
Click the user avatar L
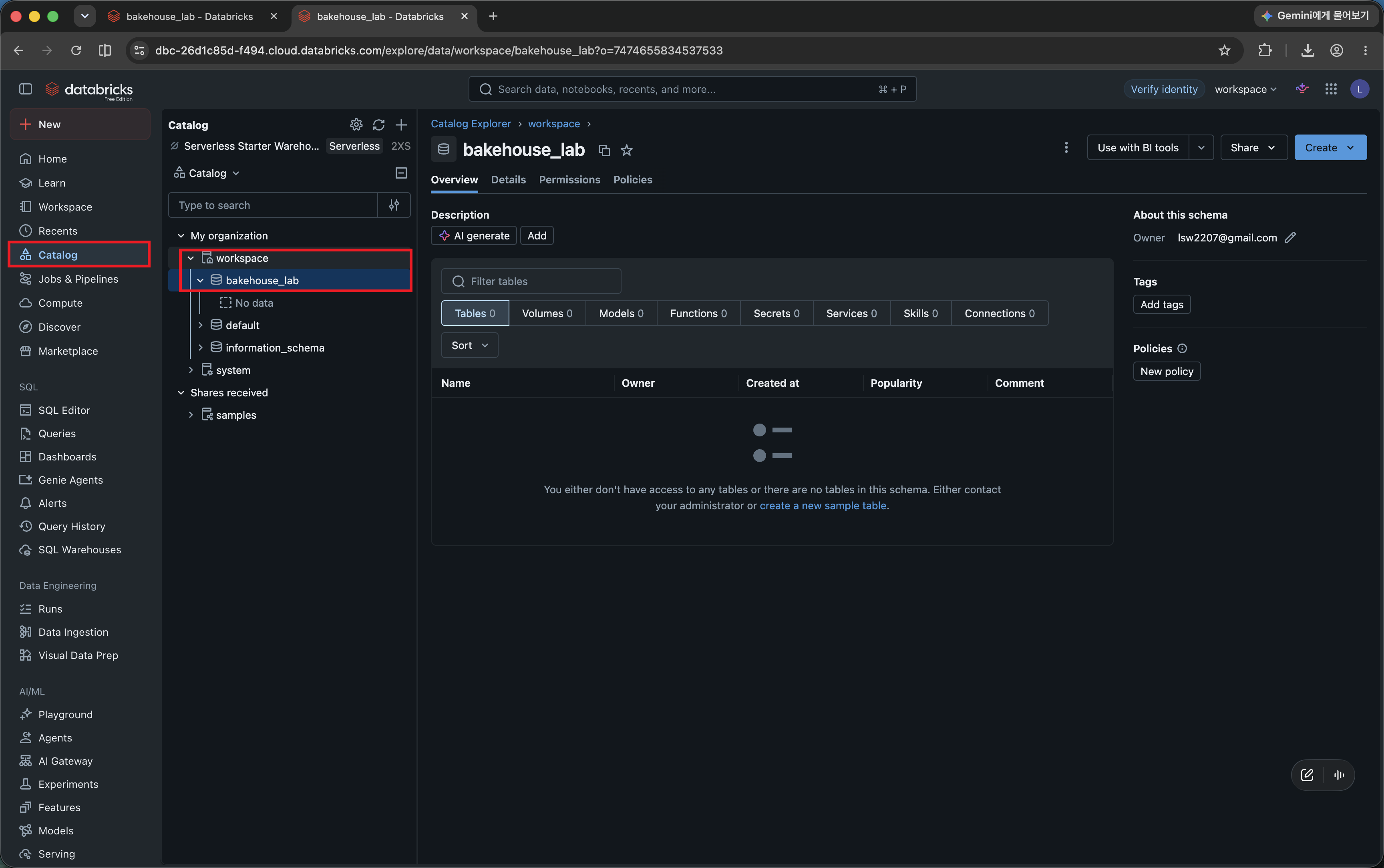1359,89
